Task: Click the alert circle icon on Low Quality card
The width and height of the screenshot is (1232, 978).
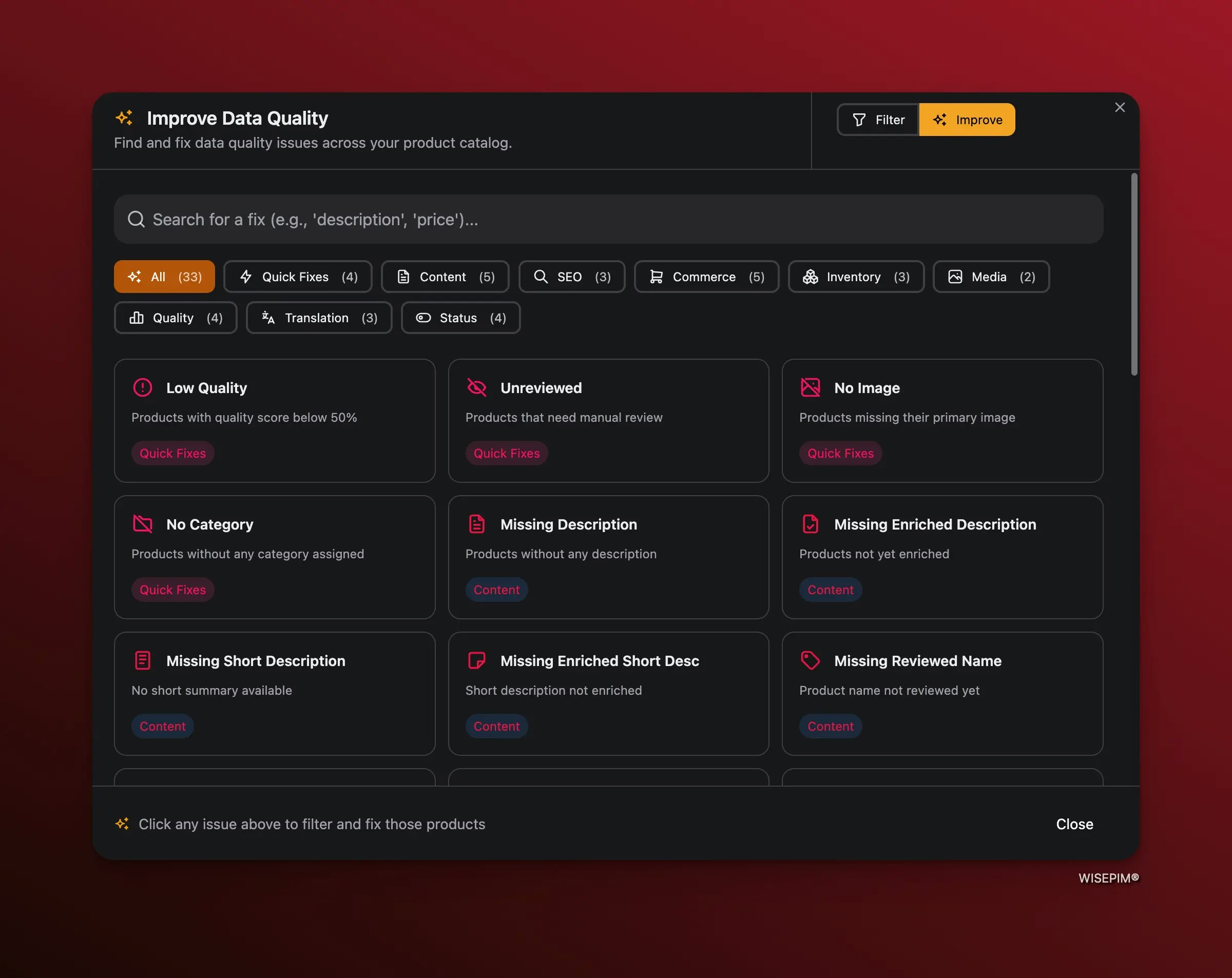Action: 142,387
